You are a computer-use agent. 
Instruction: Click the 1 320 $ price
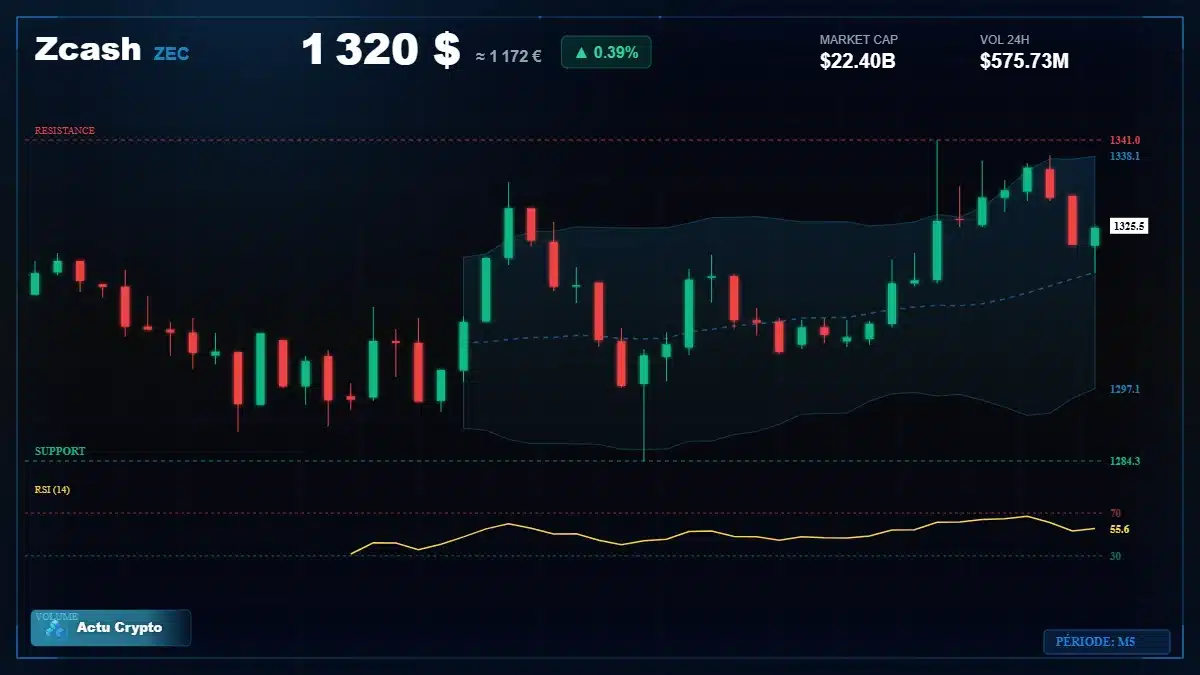pos(380,50)
